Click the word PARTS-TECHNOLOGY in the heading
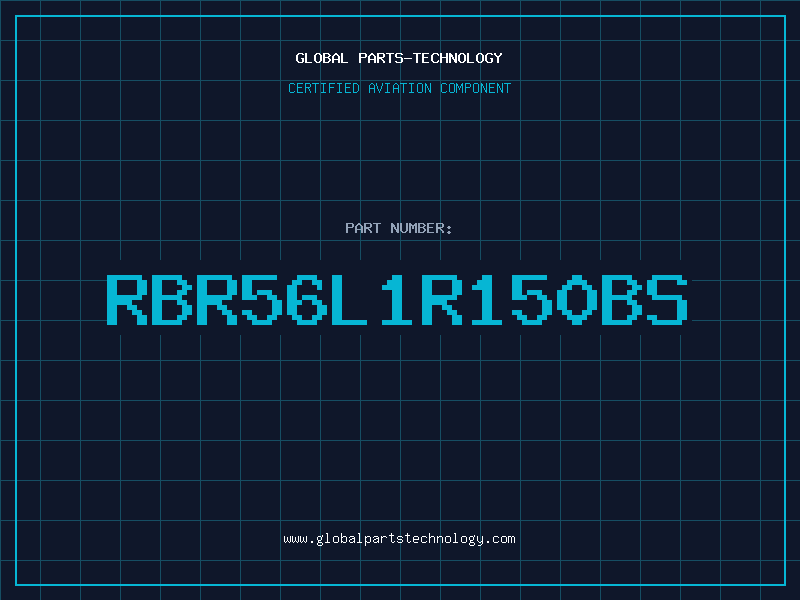Screen dimensions: 800x600 pyautogui.click(x=430, y=58)
